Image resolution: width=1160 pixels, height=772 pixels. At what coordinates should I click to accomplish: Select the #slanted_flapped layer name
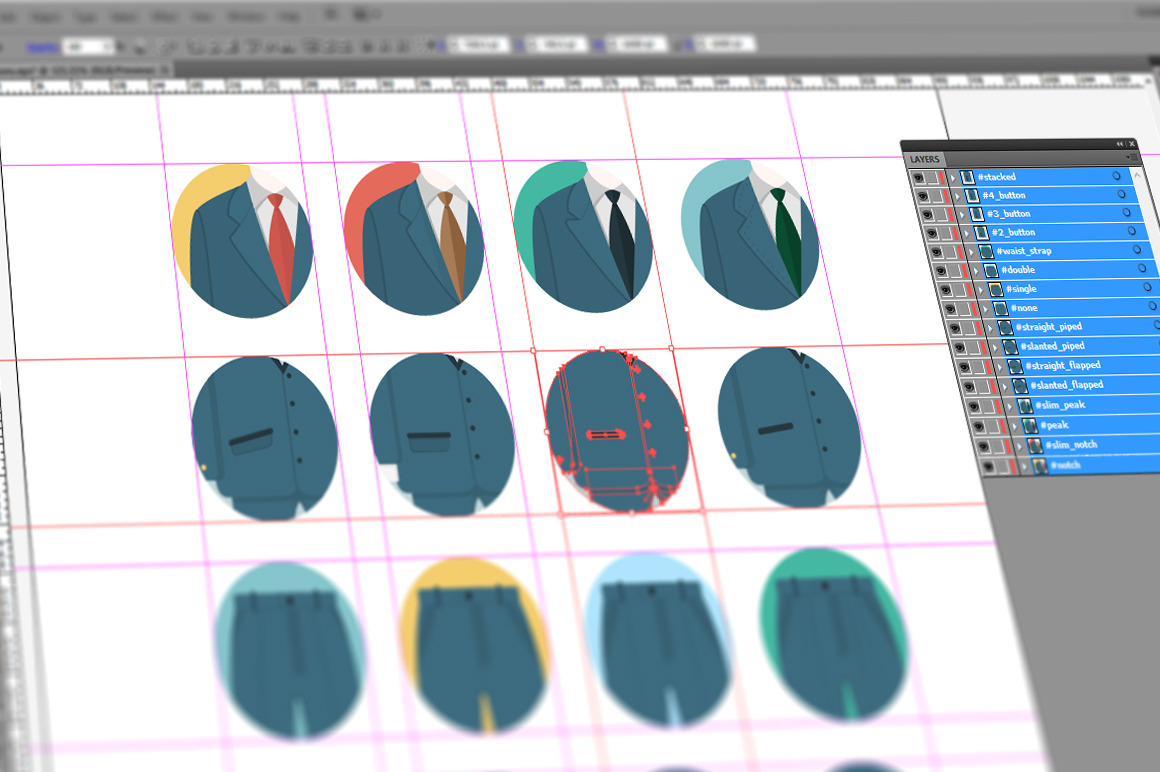click(1066, 385)
